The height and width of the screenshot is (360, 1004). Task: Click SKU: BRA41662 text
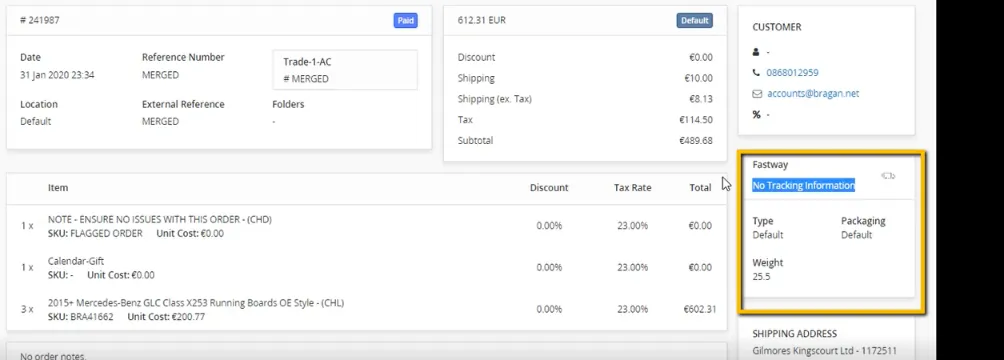point(81,316)
